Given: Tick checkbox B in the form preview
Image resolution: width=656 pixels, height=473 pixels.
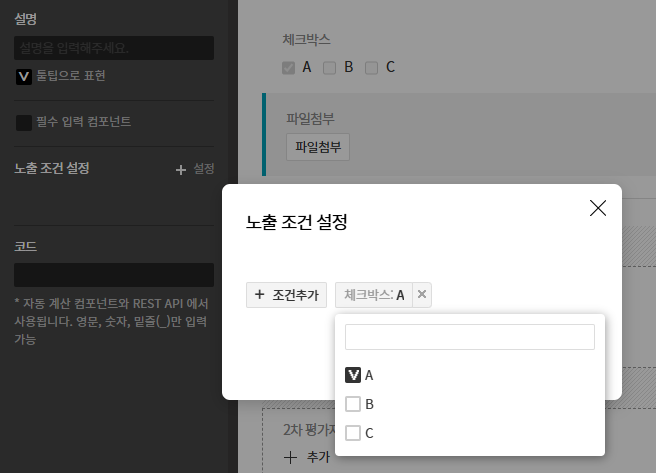Looking at the screenshot, I should 329,68.
